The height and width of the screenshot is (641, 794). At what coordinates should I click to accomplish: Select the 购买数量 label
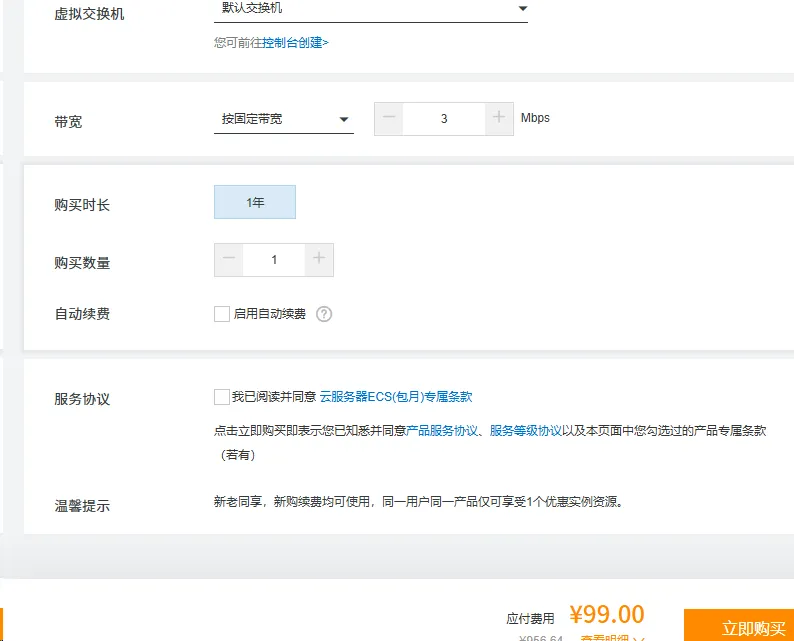pyautogui.click(x=82, y=263)
